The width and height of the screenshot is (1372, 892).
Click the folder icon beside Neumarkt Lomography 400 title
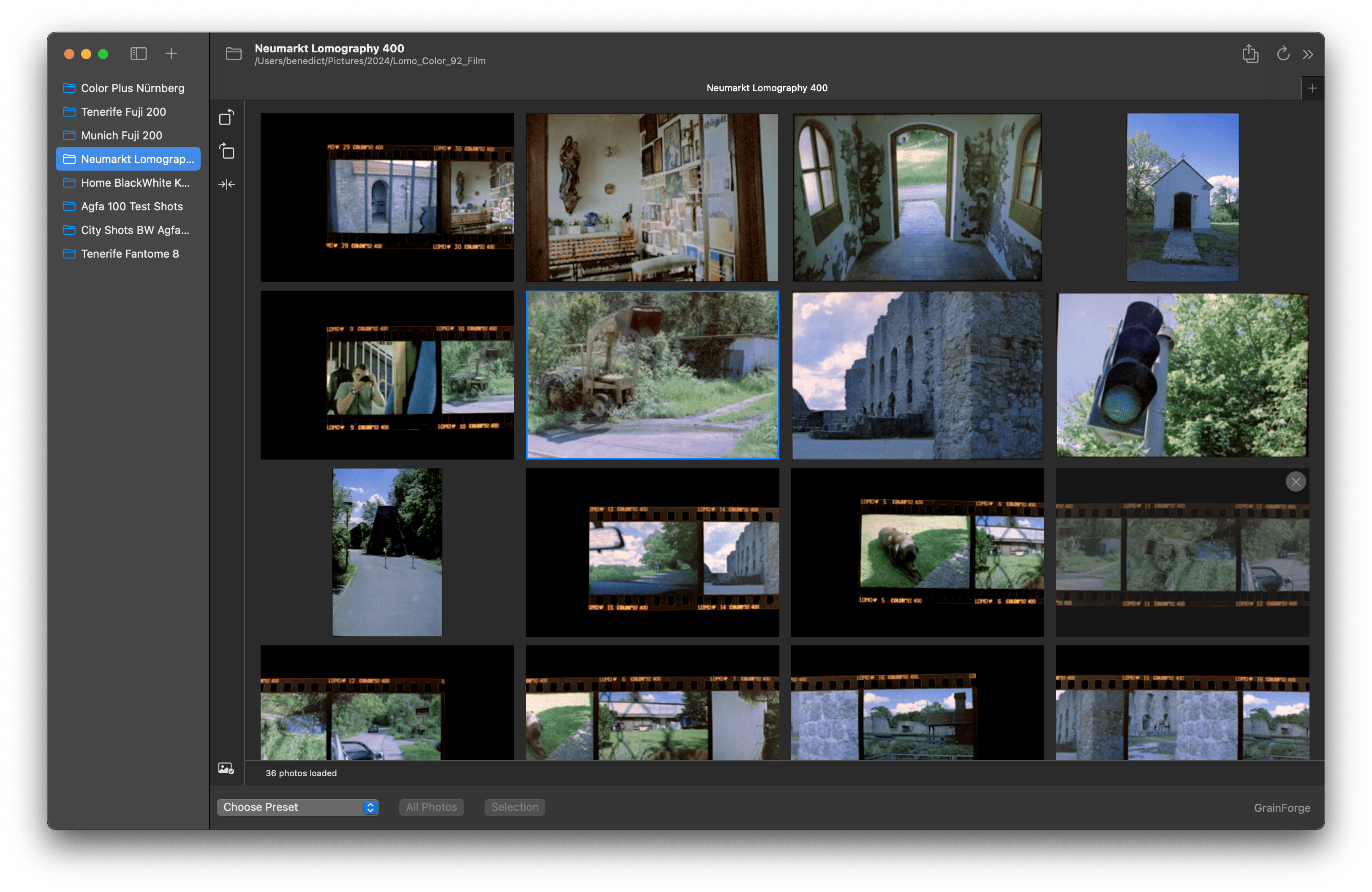pos(234,54)
